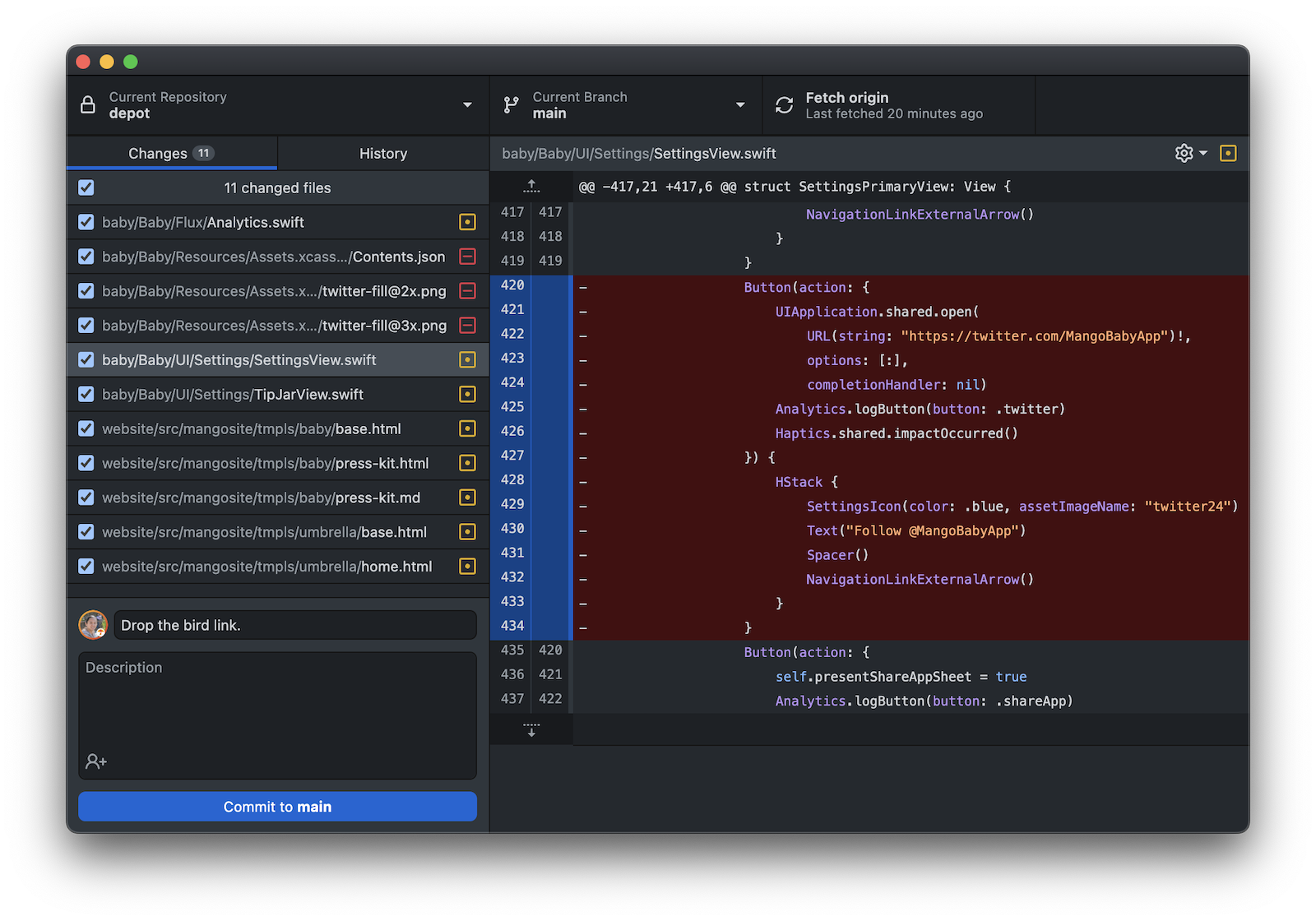This screenshot has width=1316, height=921.
Task: Expand diff context below line 437
Action: [531, 729]
